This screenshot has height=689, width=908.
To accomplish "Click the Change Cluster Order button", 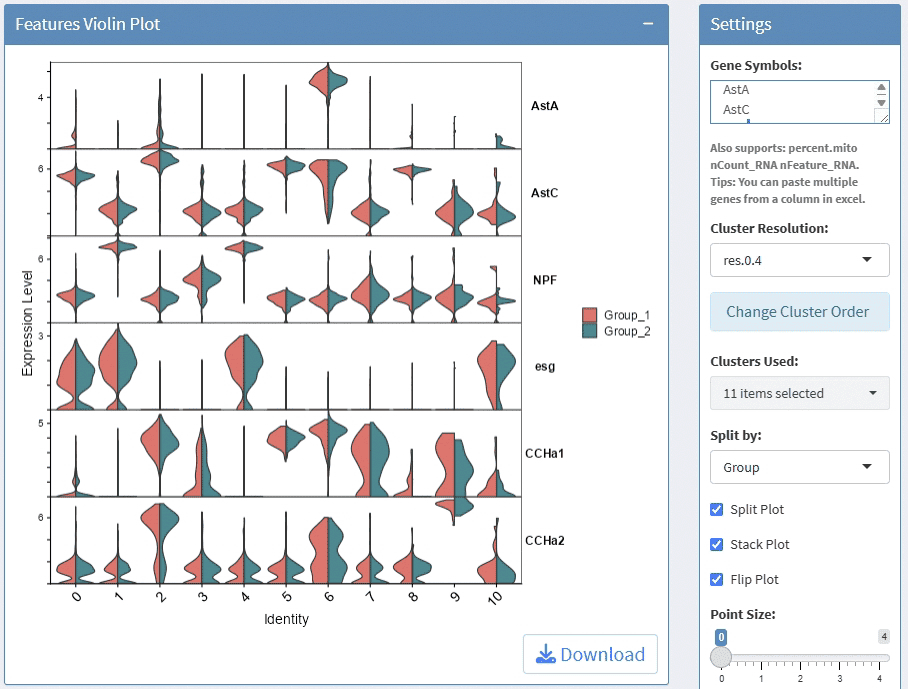I will pos(798,311).
